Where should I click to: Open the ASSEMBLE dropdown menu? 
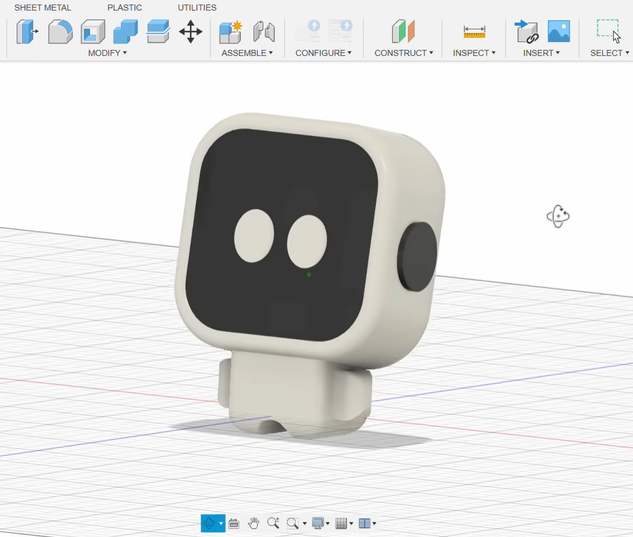pos(247,53)
